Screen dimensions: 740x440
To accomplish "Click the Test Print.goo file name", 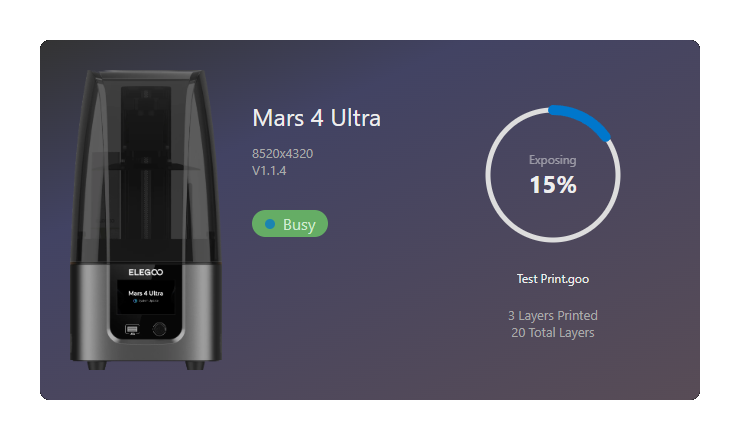I will (x=553, y=279).
